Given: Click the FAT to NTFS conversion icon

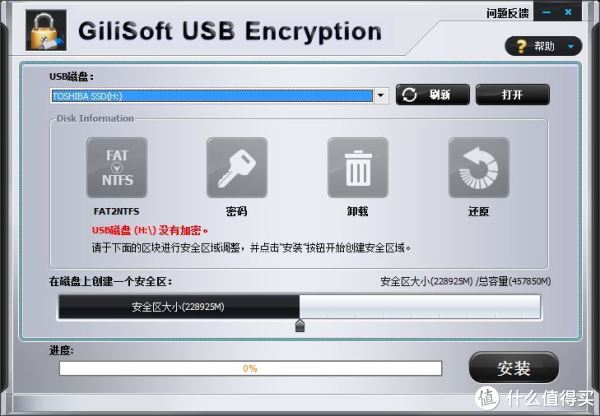Looking at the screenshot, I should click(117, 168).
